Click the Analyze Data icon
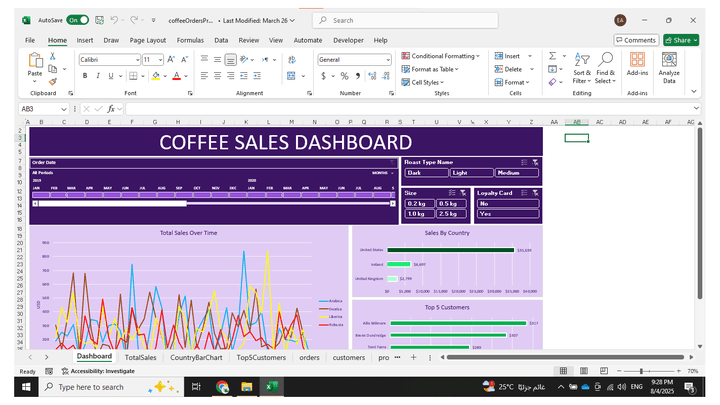This screenshot has height=405, width=720. click(669, 66)
